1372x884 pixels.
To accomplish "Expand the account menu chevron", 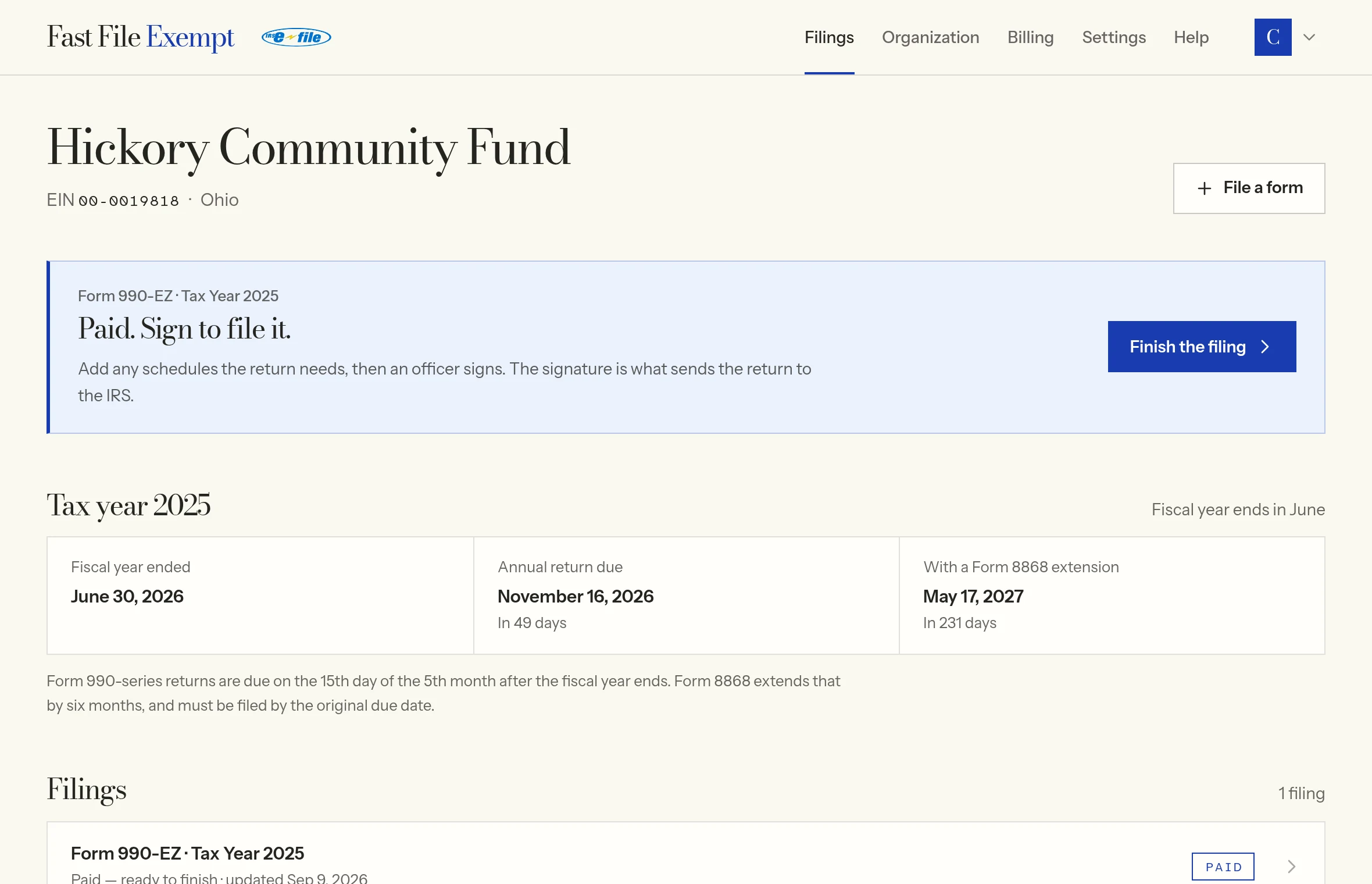I will [1309, 37].
